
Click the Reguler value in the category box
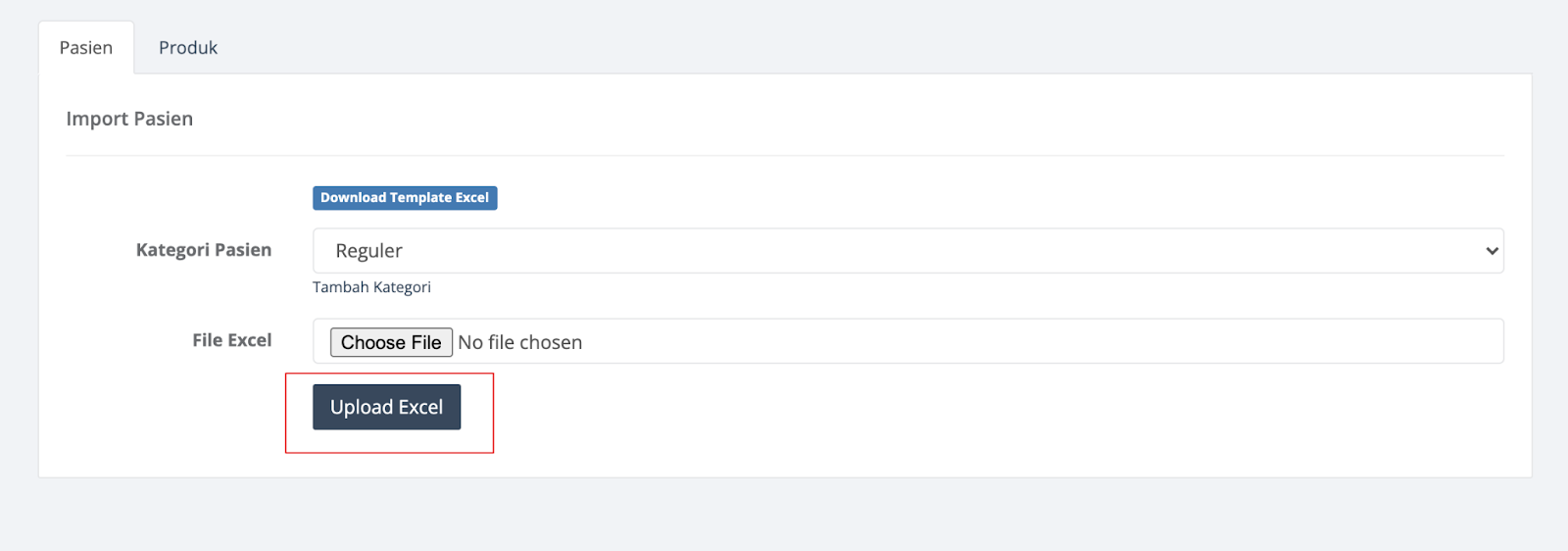coord(368,251)
